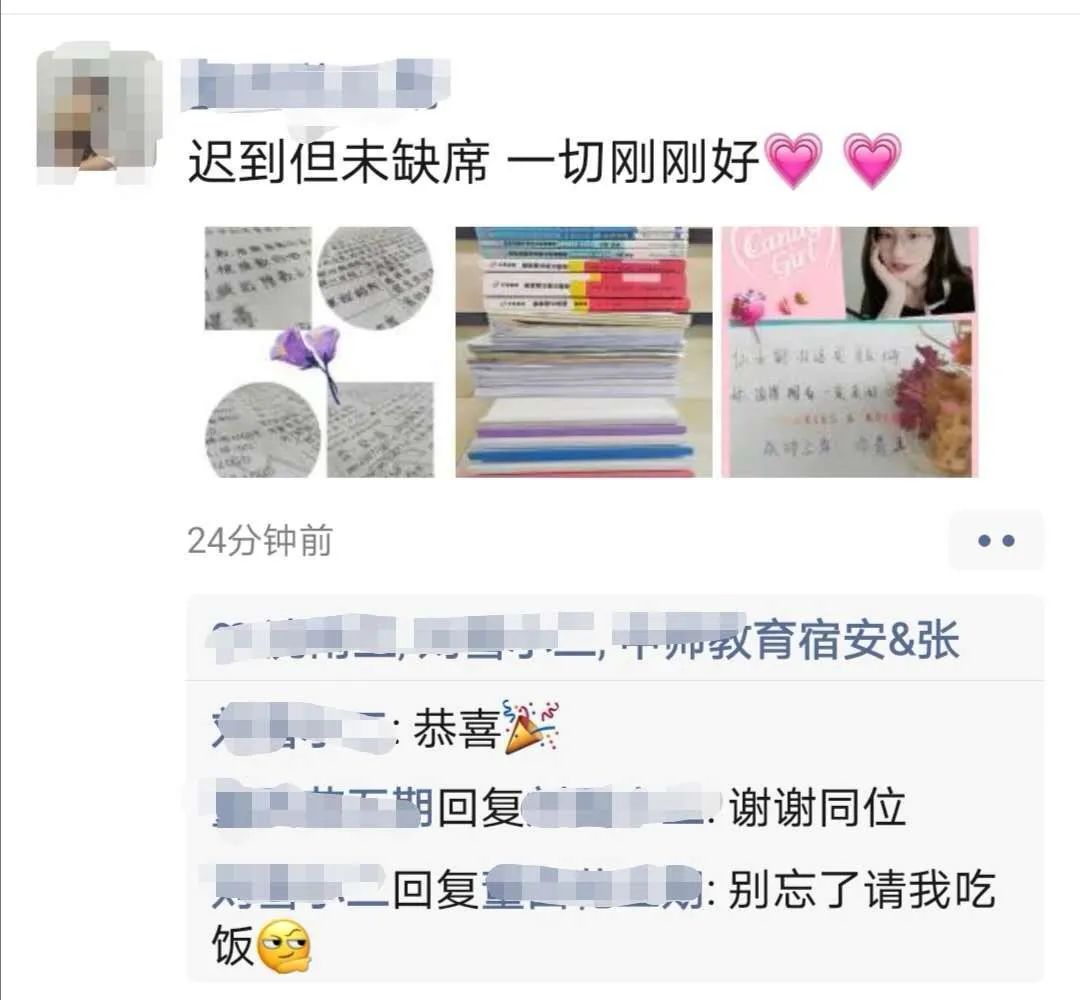The width and height of the screenshot is (1080, 1000).
Task: Tap the 24分钟前 timestamp
Action: pos(260,541)
